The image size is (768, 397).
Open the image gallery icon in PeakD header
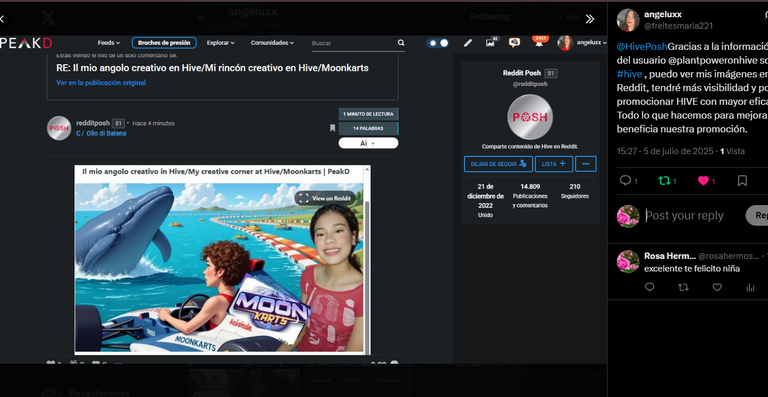[491, 42]
